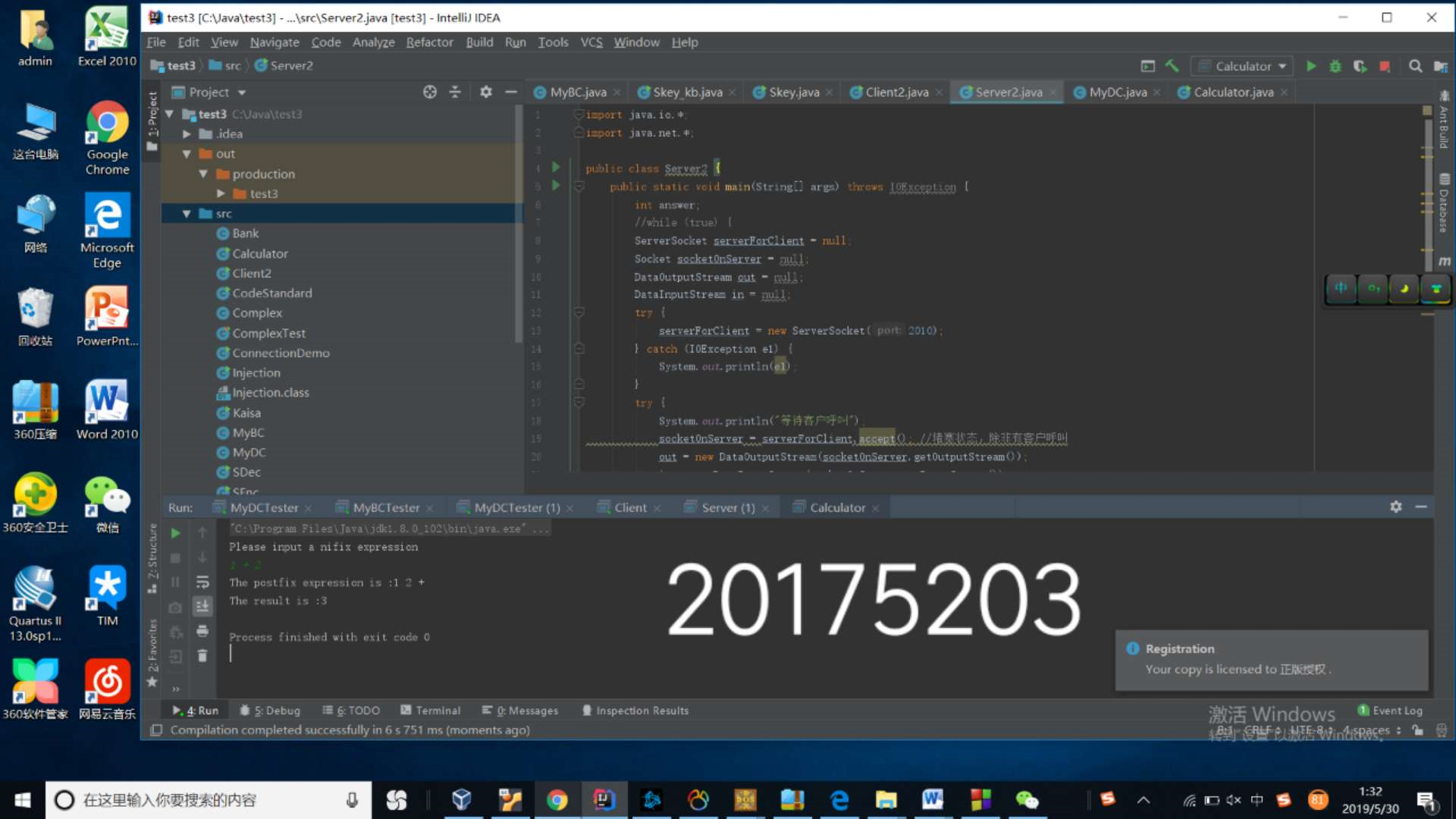Image resolution: width=1456 pixels, height=819 pixels.
Task: Open WeChat from the taskbar
Action: (1027, 800)
